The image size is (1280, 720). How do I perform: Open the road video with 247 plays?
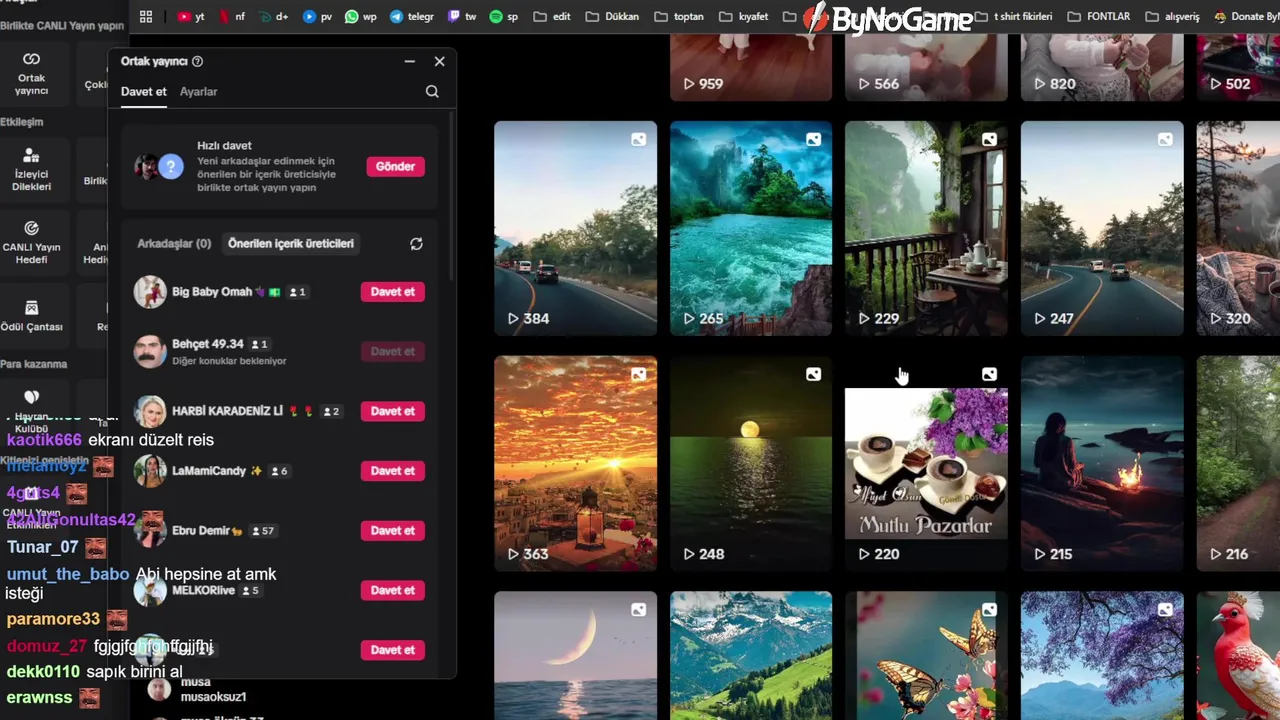1102,229
